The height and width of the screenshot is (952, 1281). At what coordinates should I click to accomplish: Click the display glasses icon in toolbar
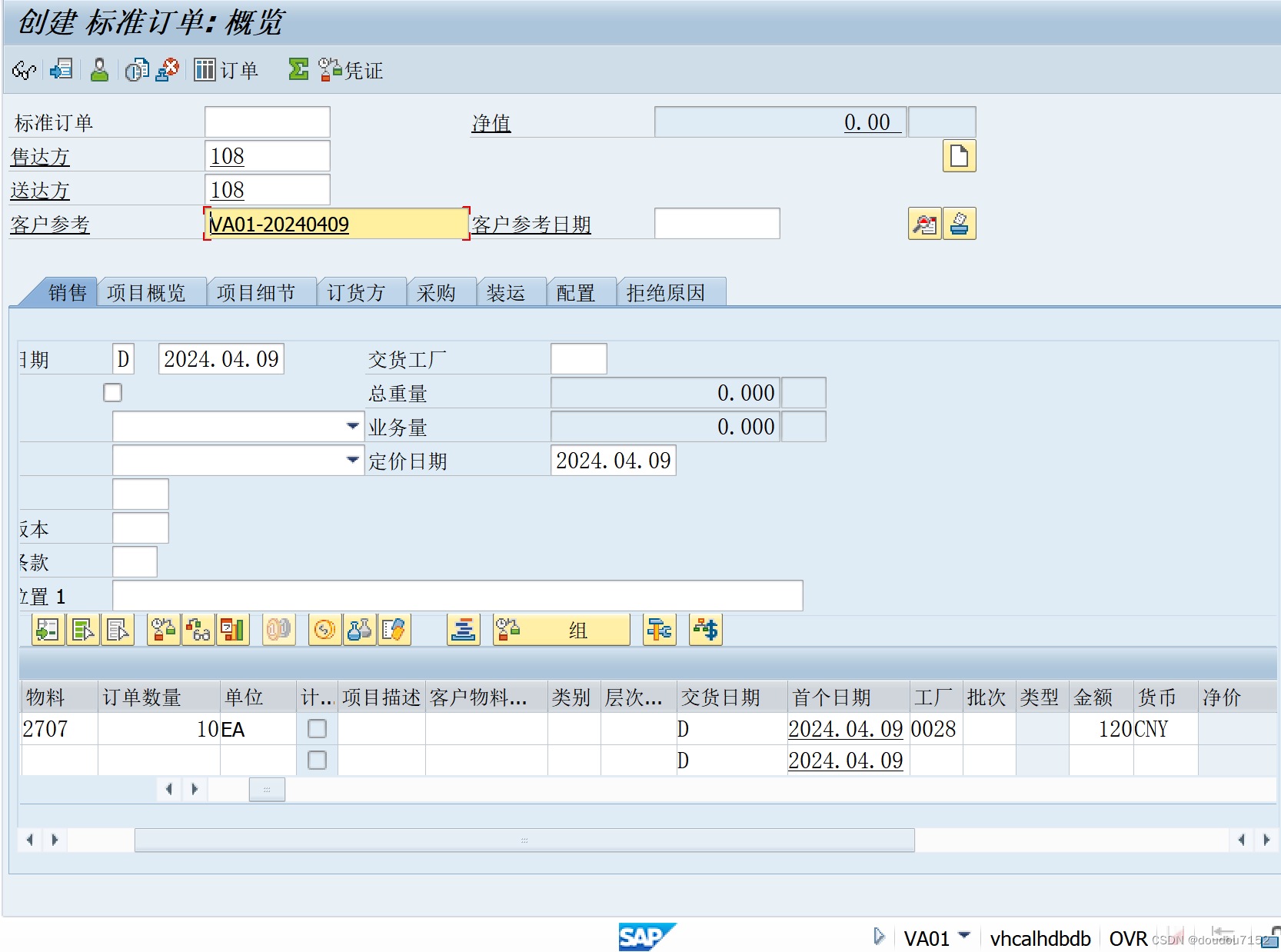22,69
